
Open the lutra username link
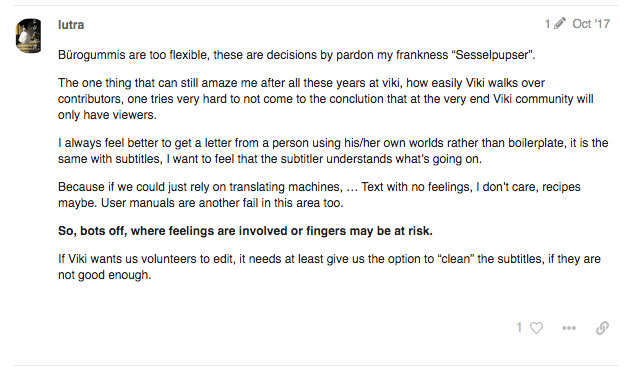pos(71,25)
